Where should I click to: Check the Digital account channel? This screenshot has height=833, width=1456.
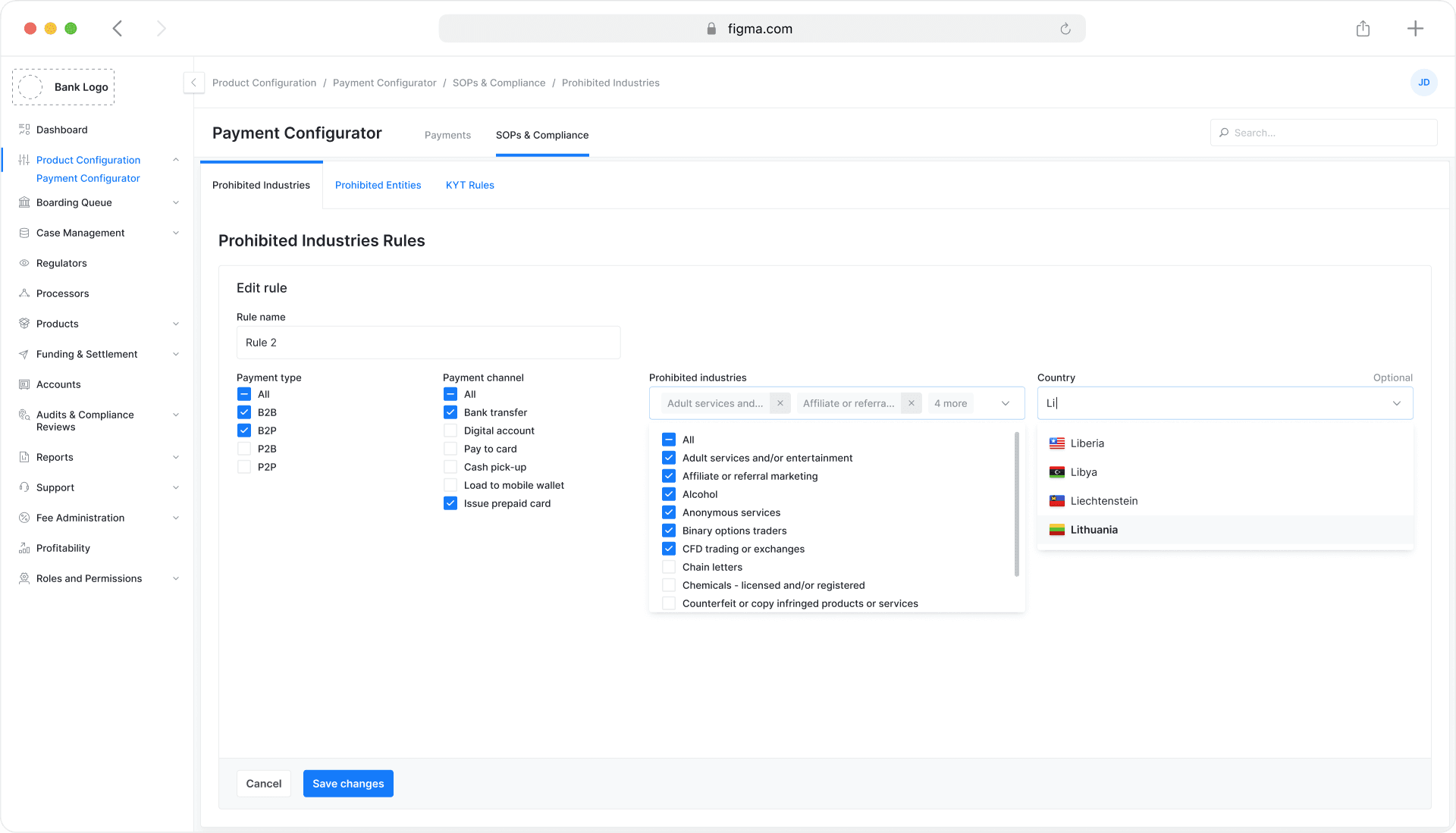[450, 431]
